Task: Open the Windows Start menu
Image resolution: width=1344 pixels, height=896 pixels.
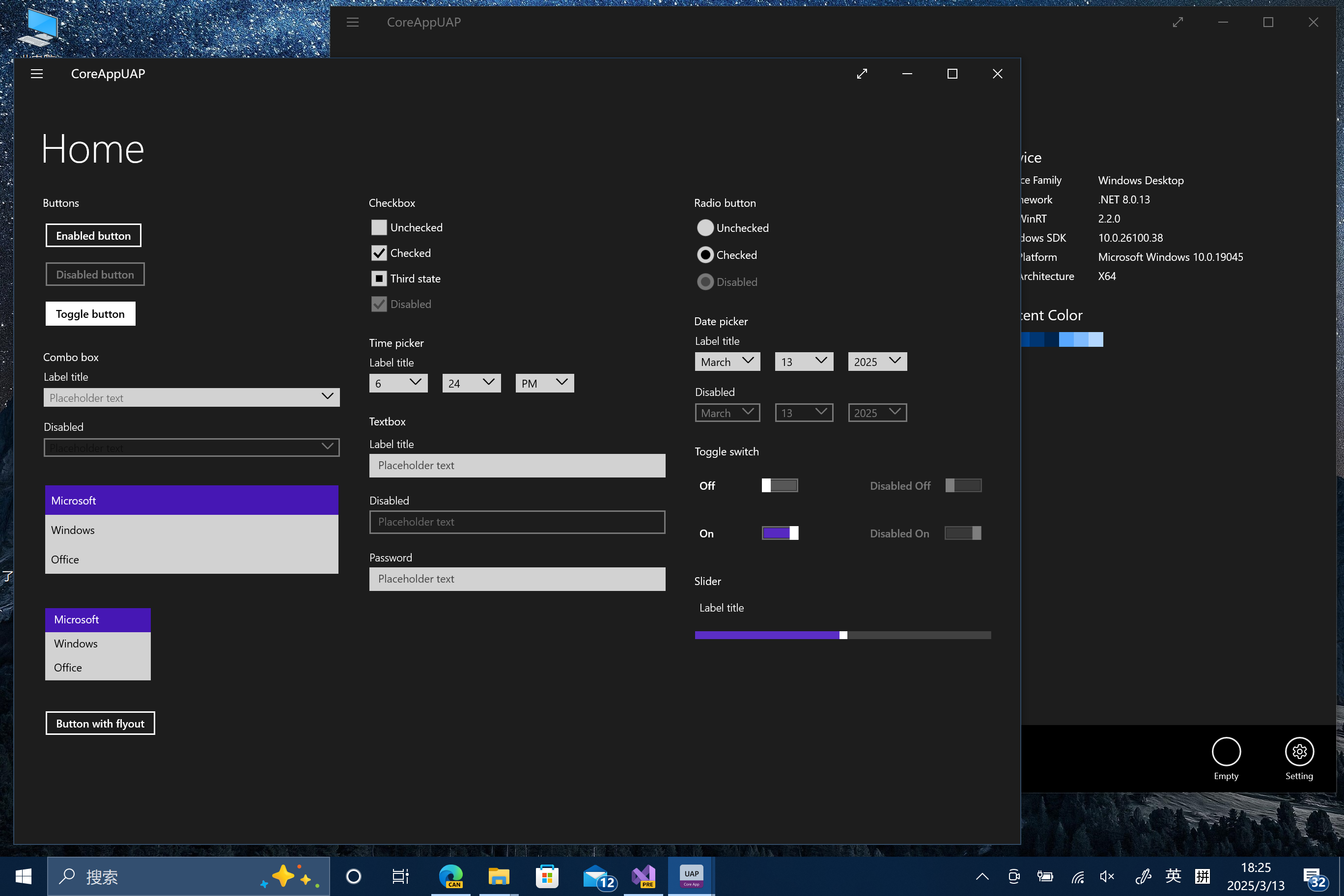Action: coord(24,876)
